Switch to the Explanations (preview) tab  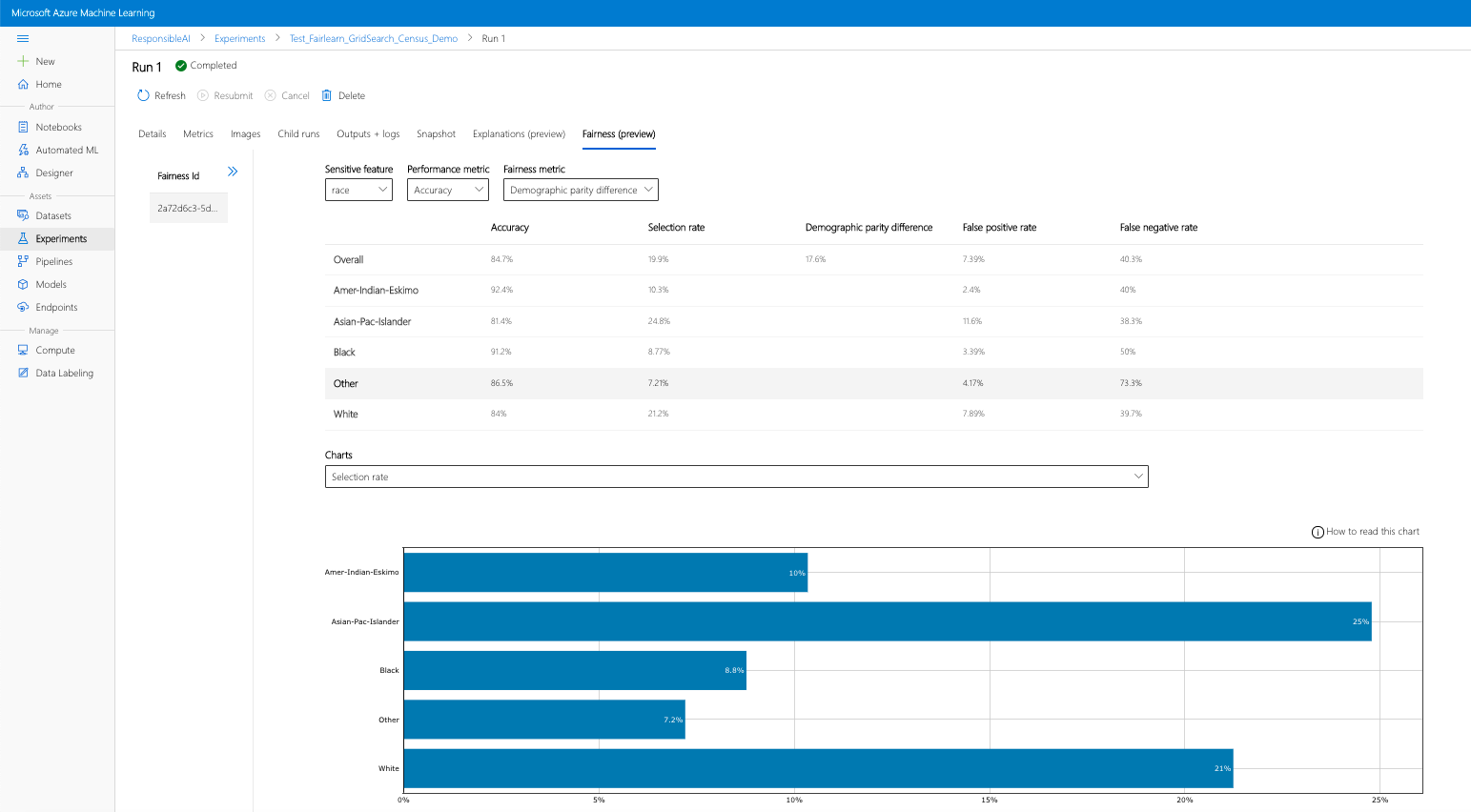pos(519,133)
